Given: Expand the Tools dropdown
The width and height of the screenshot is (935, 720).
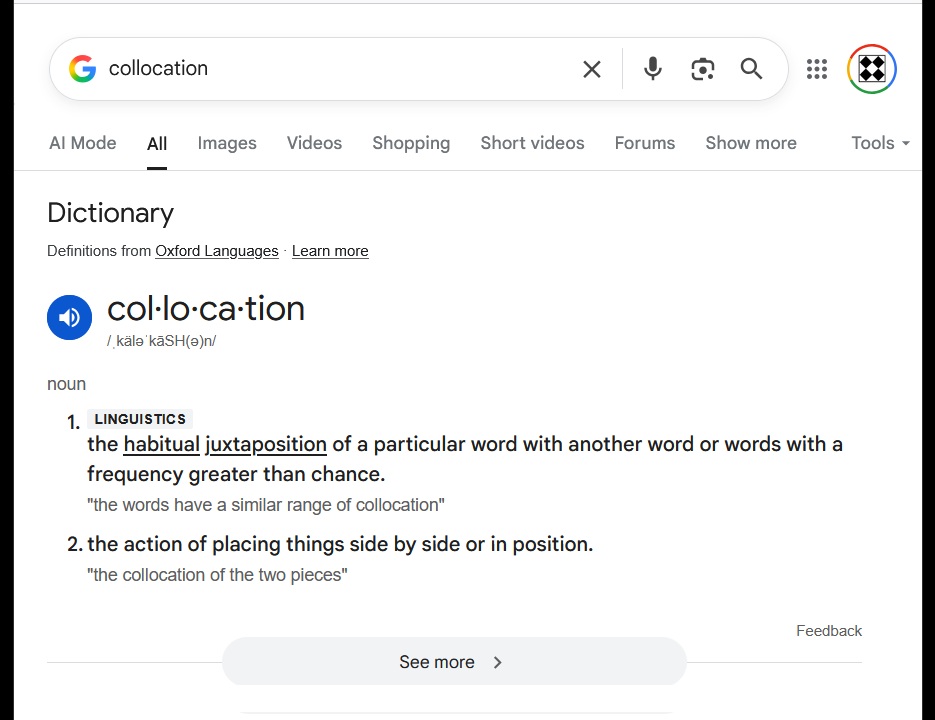Looking at the screenshot, I should click(x=880, y=143).
